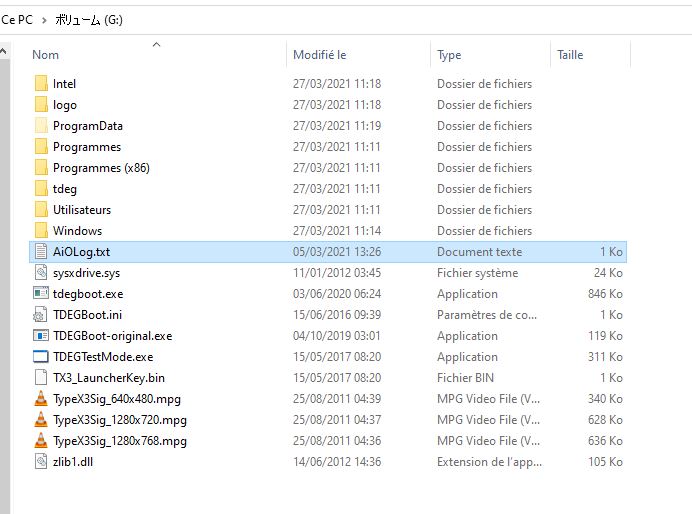The height and width of the screenshot is (514, 692).
Task: Select the TDEGBoot-original.exe file name
Action: 113,336
